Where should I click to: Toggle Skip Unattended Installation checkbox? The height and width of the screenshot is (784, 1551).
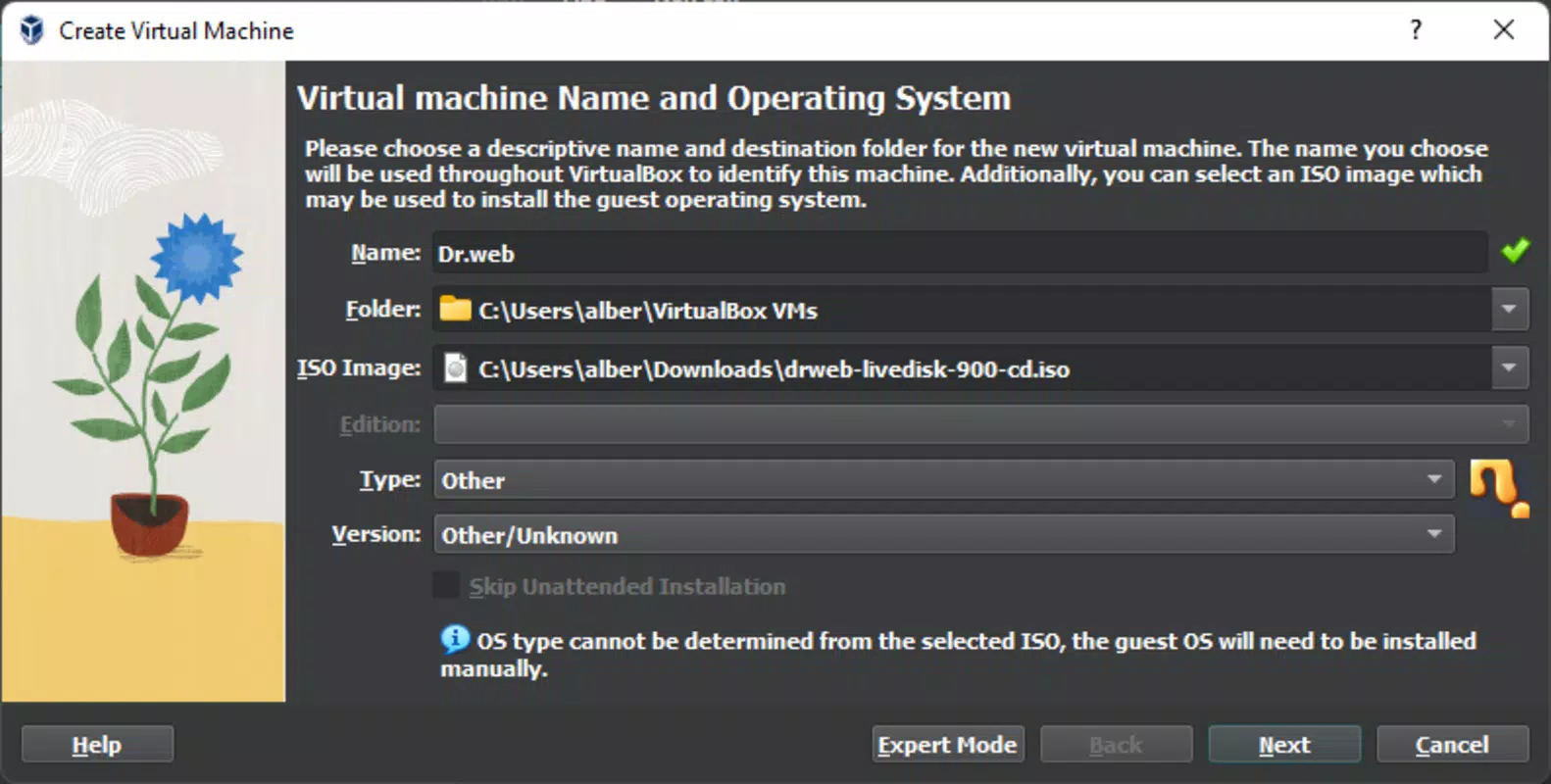446,586
